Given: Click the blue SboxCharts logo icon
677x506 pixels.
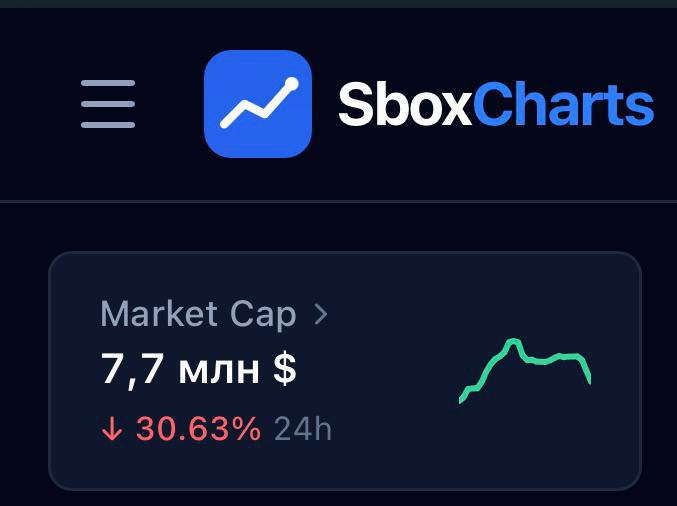Looking at the screenshot, I should 258,104.
